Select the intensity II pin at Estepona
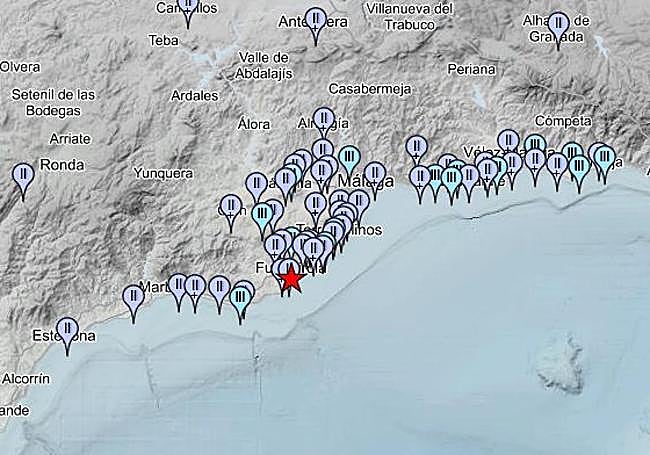This screenshot has width=650, height=455. click(67, 329)
